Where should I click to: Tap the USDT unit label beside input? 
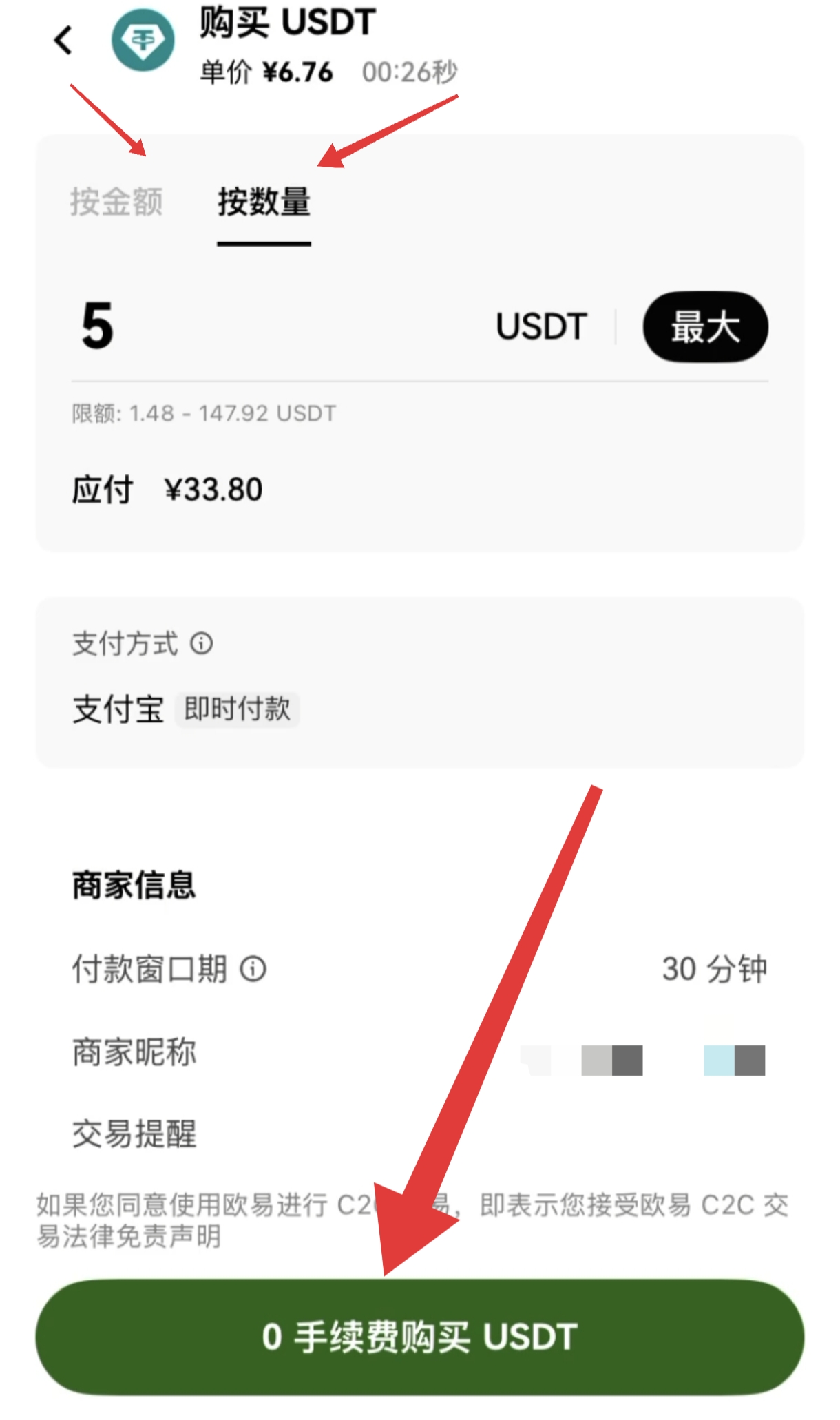[542, 326]
